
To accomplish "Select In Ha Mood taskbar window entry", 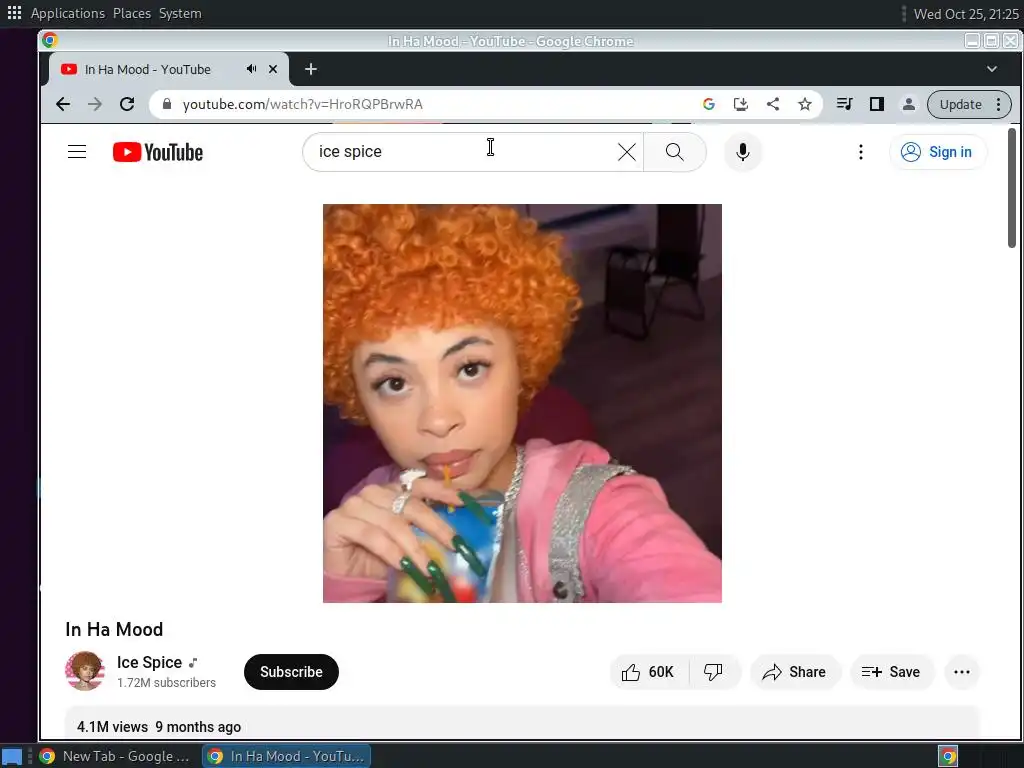I will pos(287,756).
